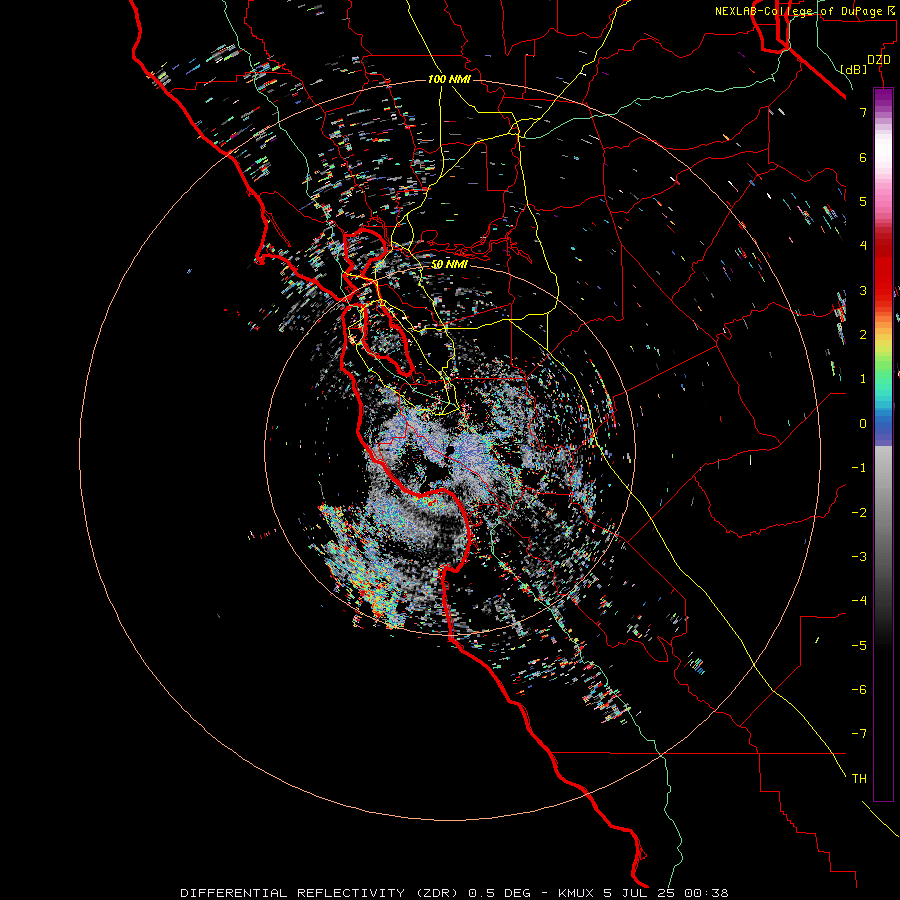Select the "-7" tick label on the scale
Viewport: 900px width, 900px height.
[x=859, y=734]
